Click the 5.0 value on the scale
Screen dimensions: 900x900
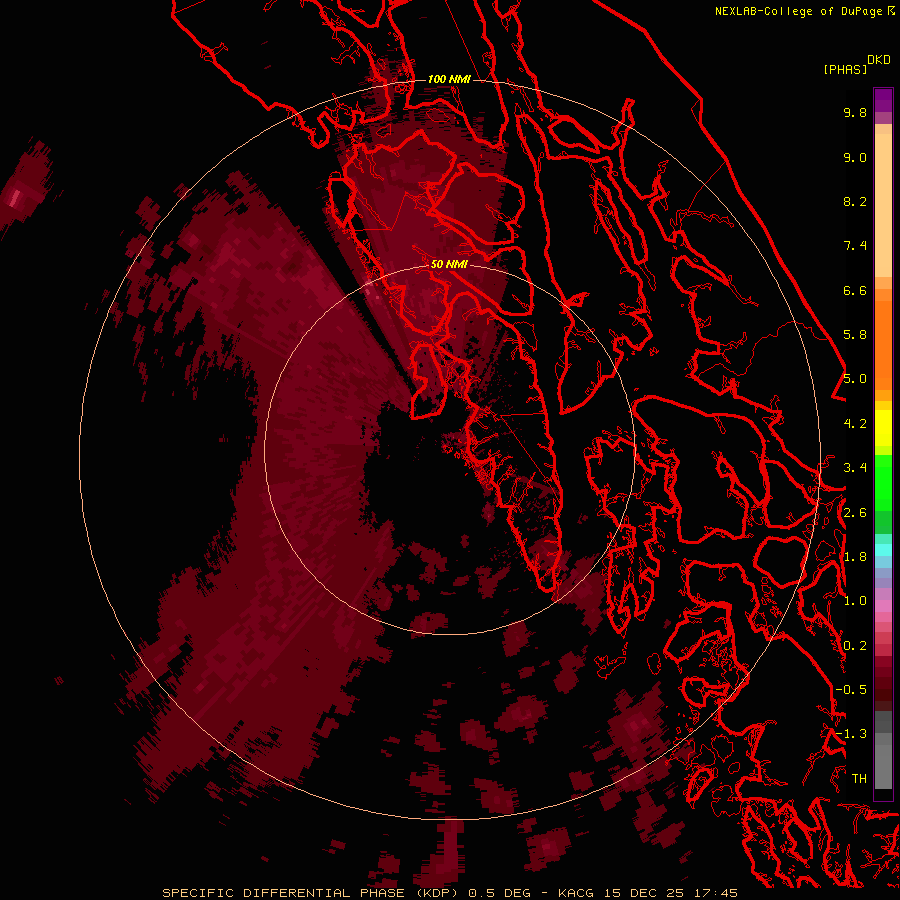click(855, 379)
